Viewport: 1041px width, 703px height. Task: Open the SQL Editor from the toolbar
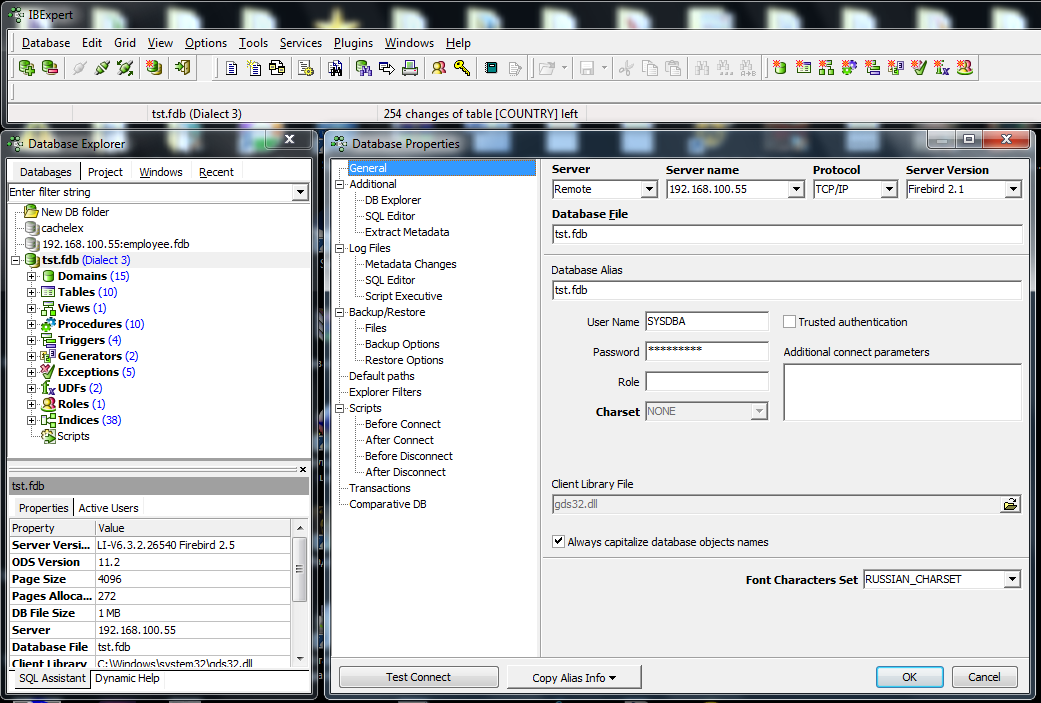(x=231, y=68)
